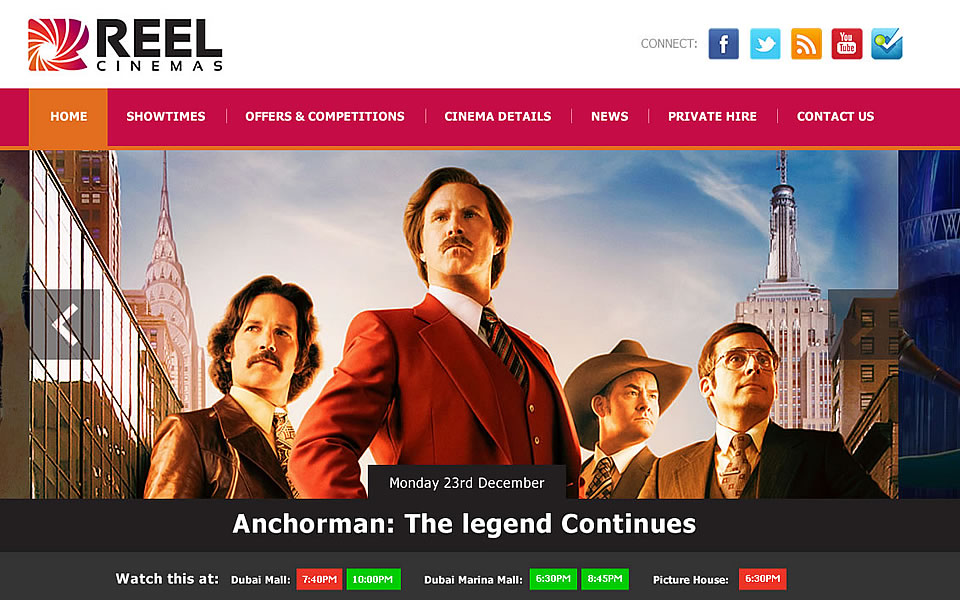Show the previous slide with left arrow
Viewport: 960px width, 600px height.
coord(66,324)
